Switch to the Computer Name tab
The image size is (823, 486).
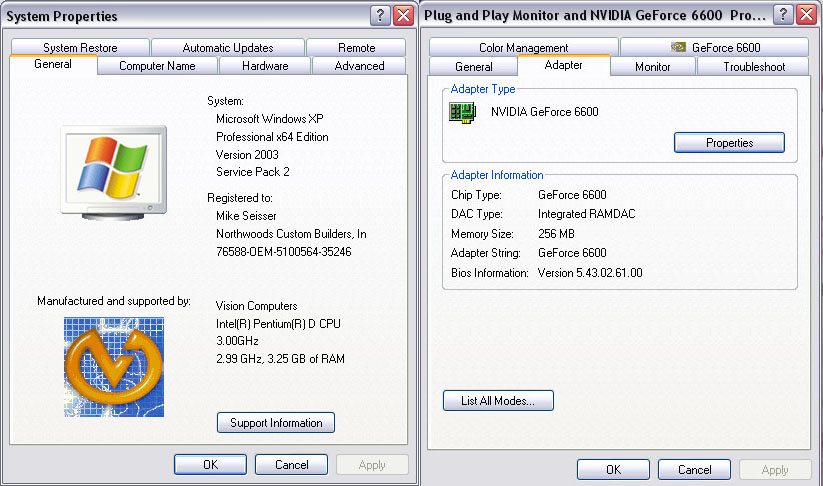point(157,66)
